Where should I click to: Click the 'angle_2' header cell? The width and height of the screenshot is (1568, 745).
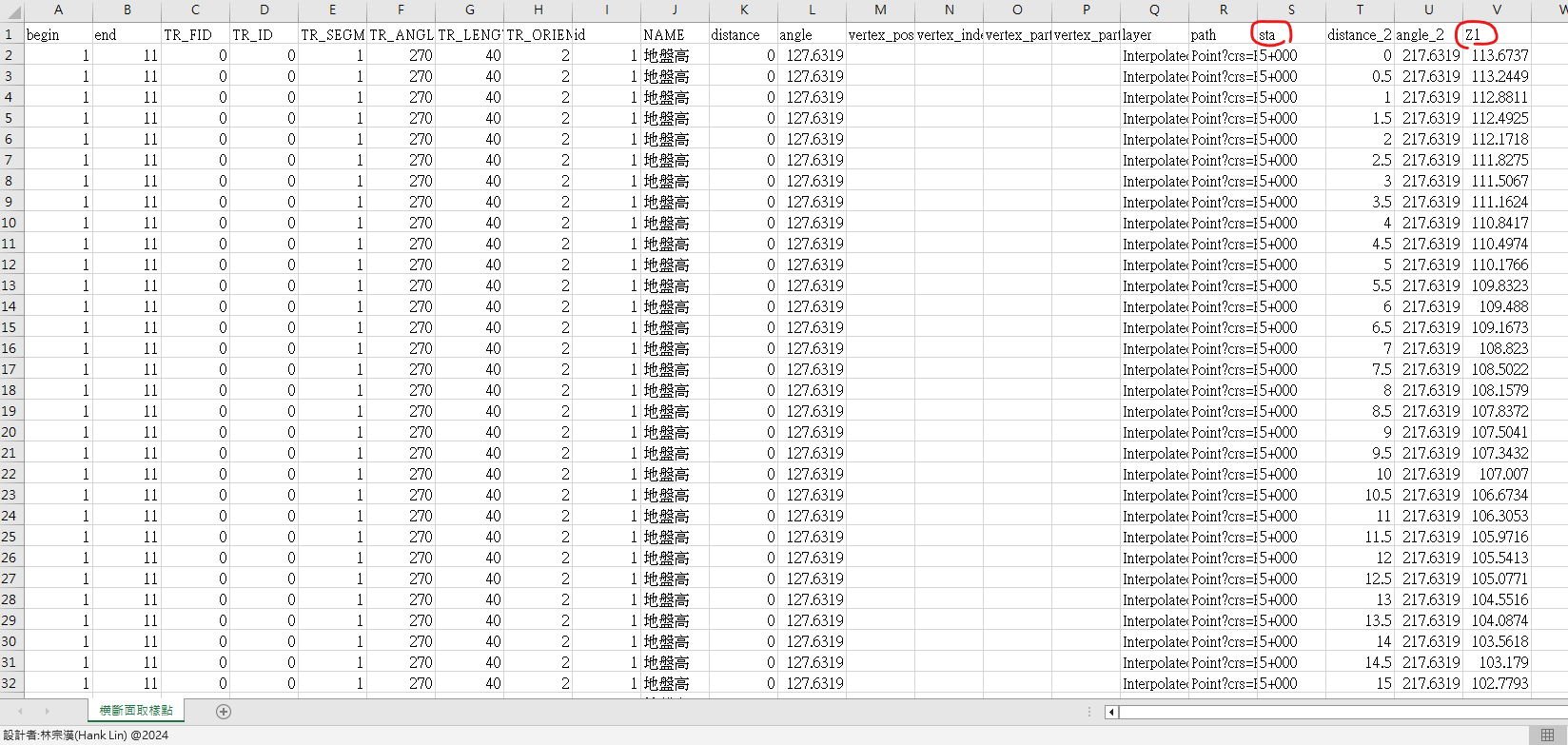coord(1428,34)
